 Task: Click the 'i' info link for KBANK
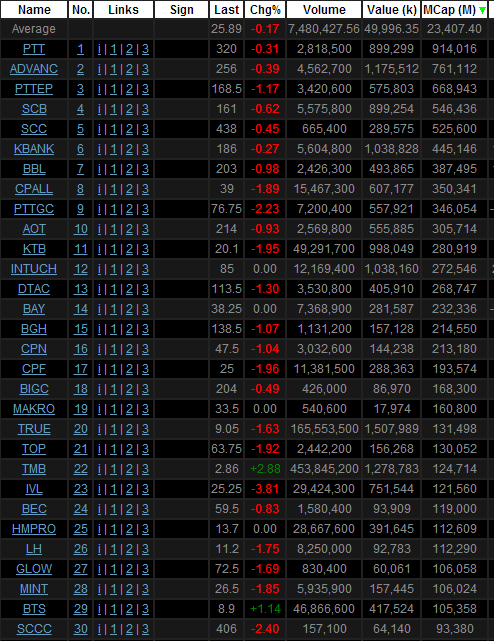99,149
